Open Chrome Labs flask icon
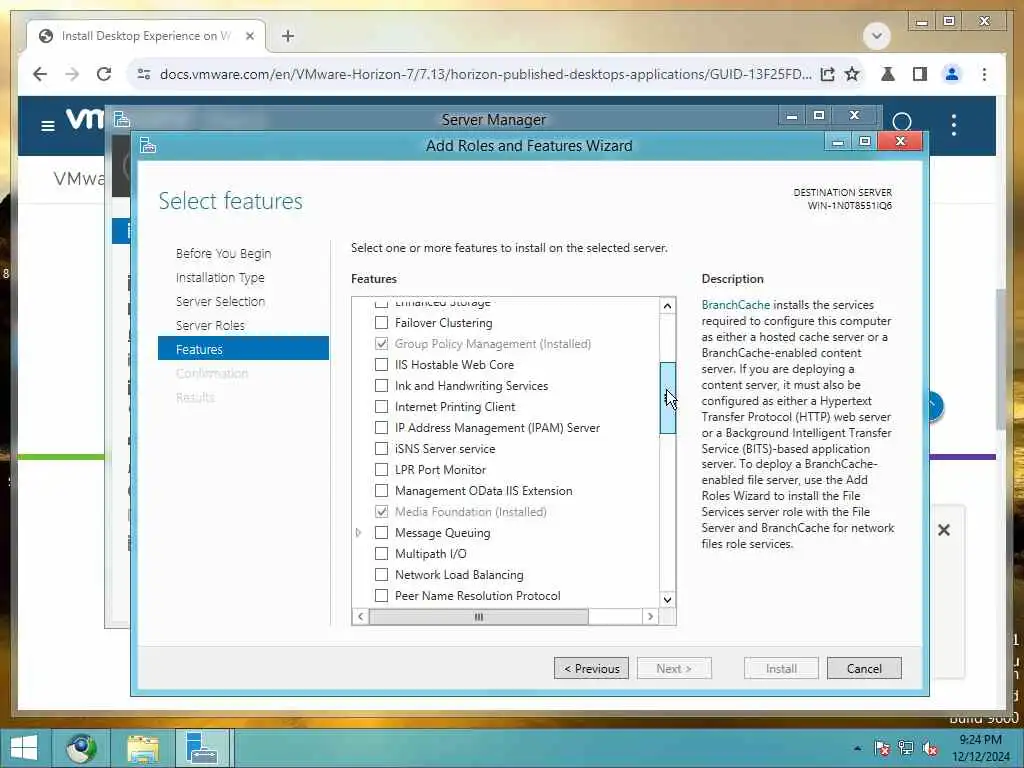Viewport: 1024px width, 768px height. tap(888, 74)
